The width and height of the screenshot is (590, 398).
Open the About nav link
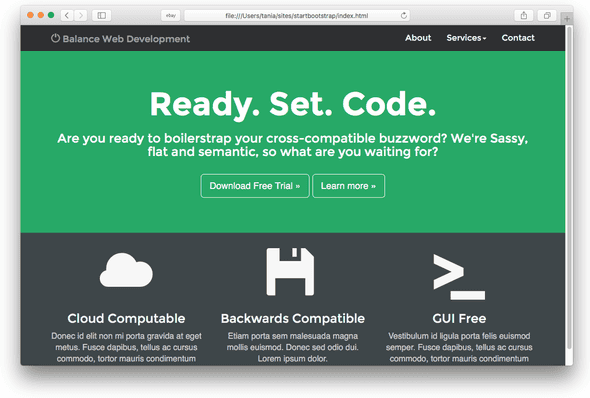(418, 38)
